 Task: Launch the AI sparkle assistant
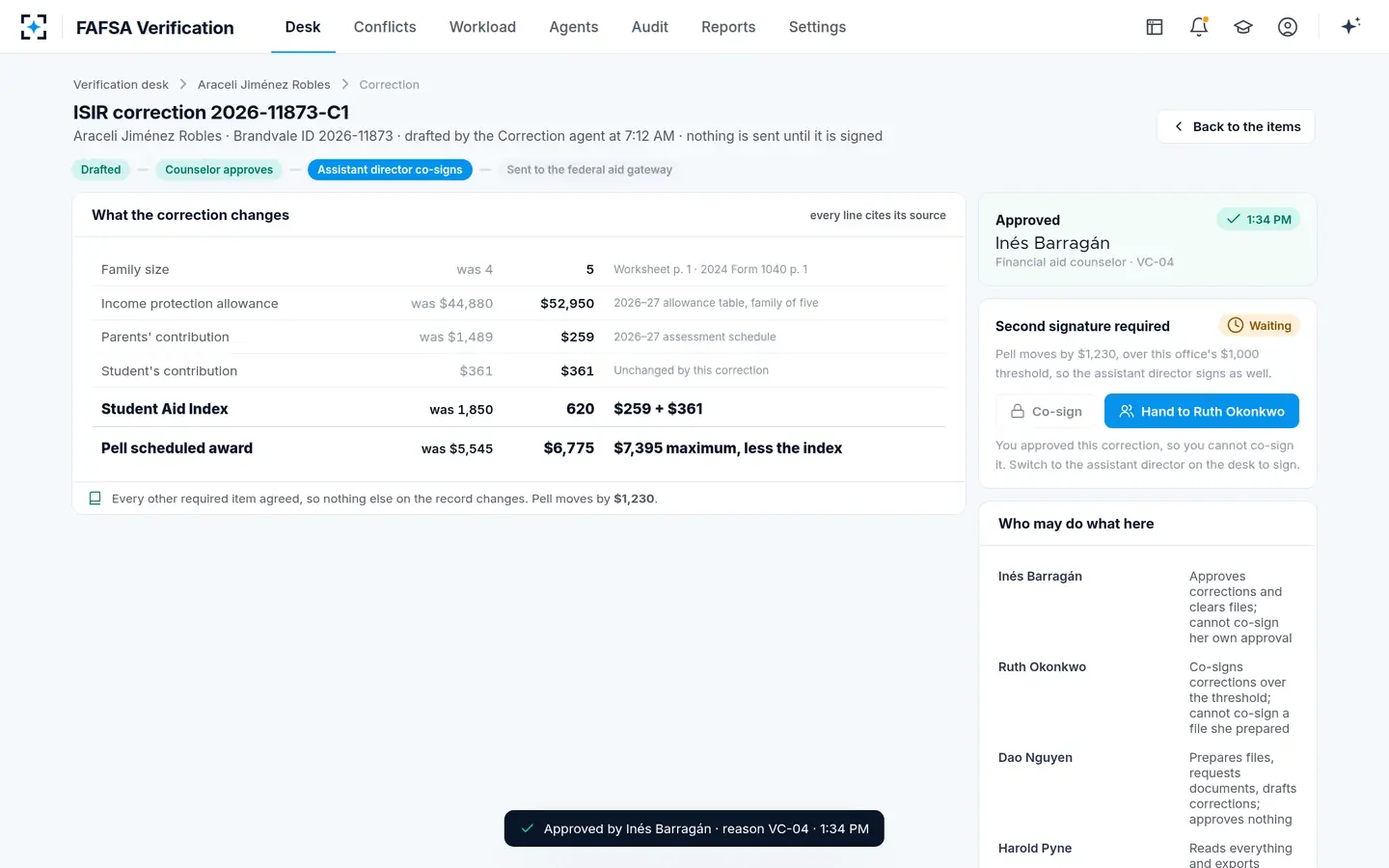(1350, 26)
